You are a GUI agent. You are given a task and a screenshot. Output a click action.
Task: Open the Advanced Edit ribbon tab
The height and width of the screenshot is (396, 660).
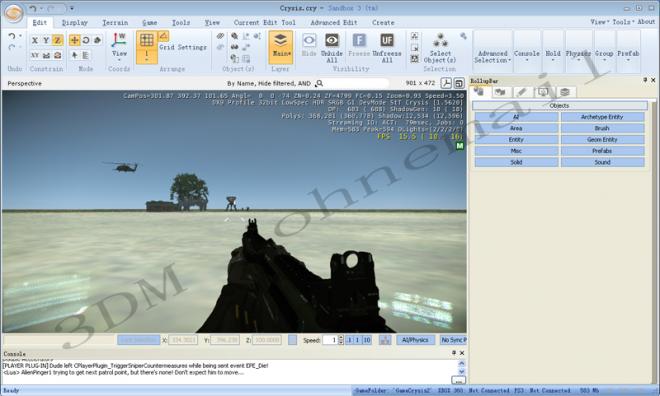point(334,23)
